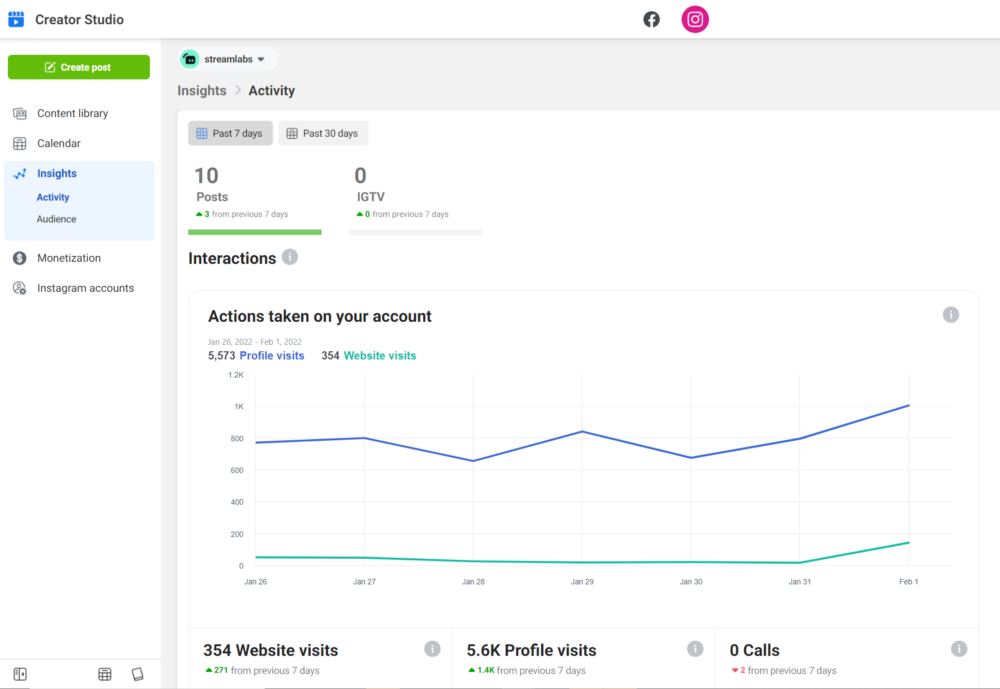Viewport: 1000px width, 689px height.
Task: Open Monetization section
Action: click(69, 258)
